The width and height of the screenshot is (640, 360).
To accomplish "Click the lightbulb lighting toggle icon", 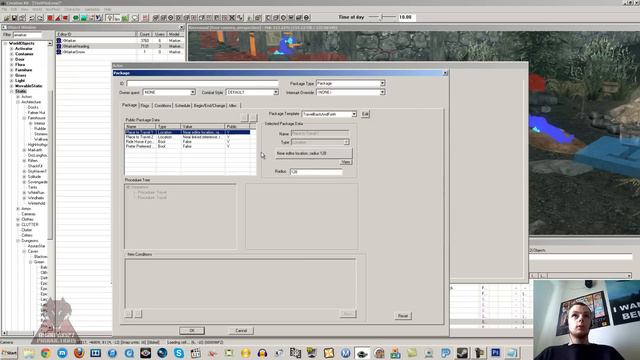I will pyautogui.click(x=110, y=18).
